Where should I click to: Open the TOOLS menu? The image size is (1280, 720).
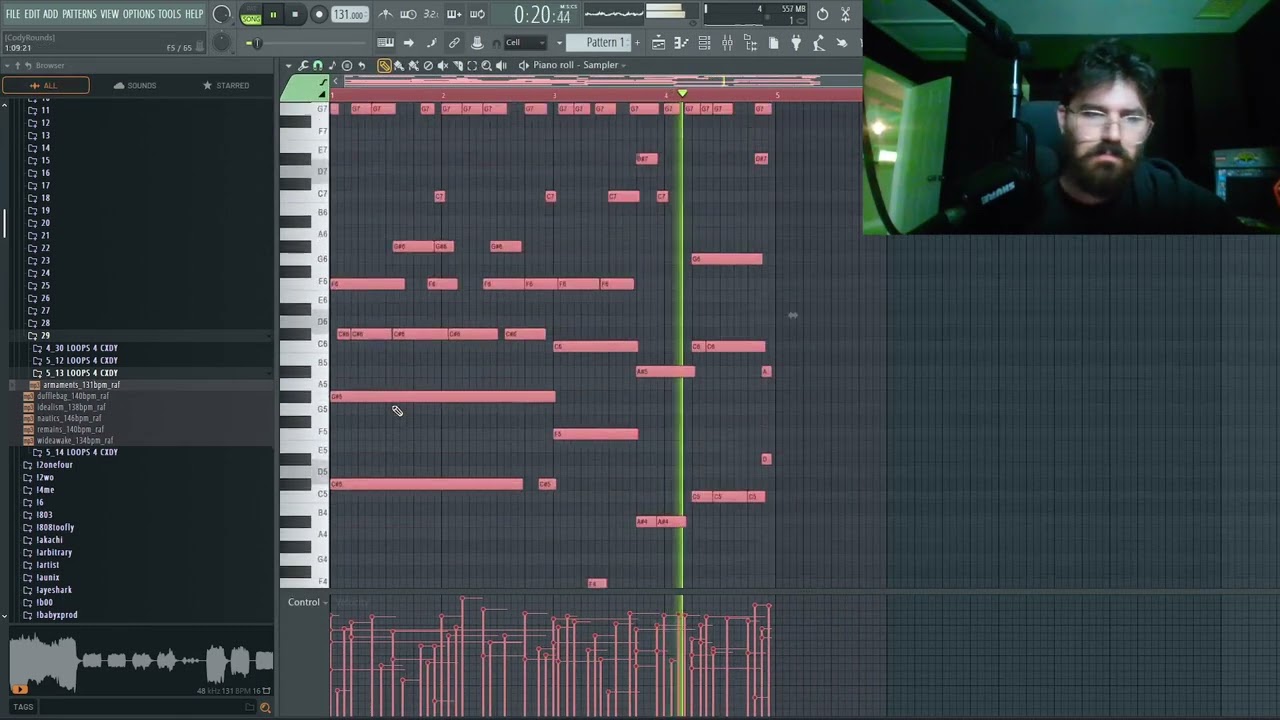point(169,14)
